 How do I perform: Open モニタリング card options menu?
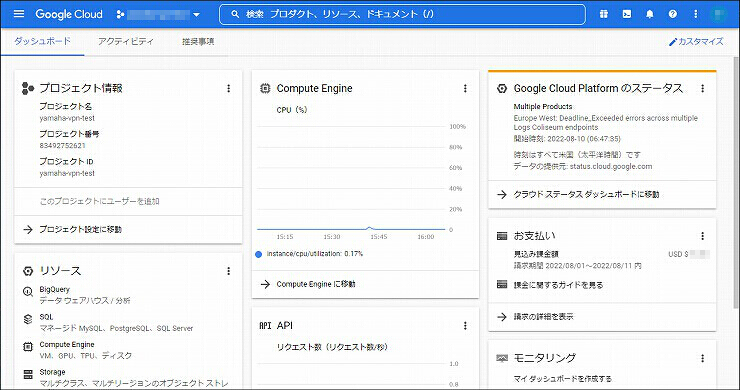(x=702, y=358)
